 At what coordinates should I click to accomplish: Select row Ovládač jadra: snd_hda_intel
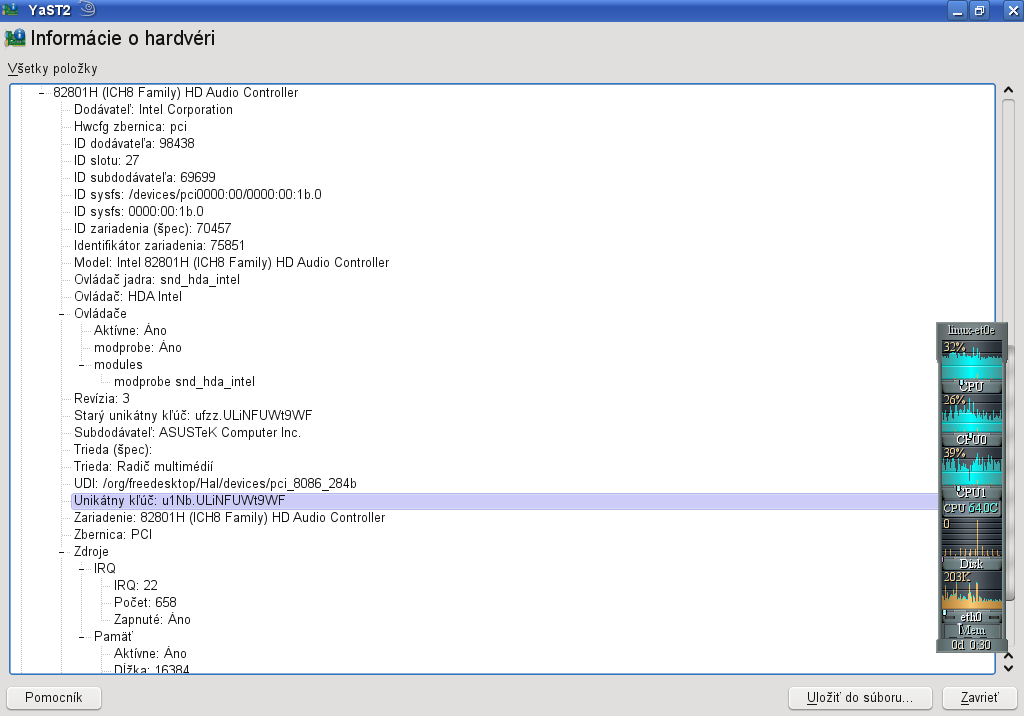(x=157, y=280)
